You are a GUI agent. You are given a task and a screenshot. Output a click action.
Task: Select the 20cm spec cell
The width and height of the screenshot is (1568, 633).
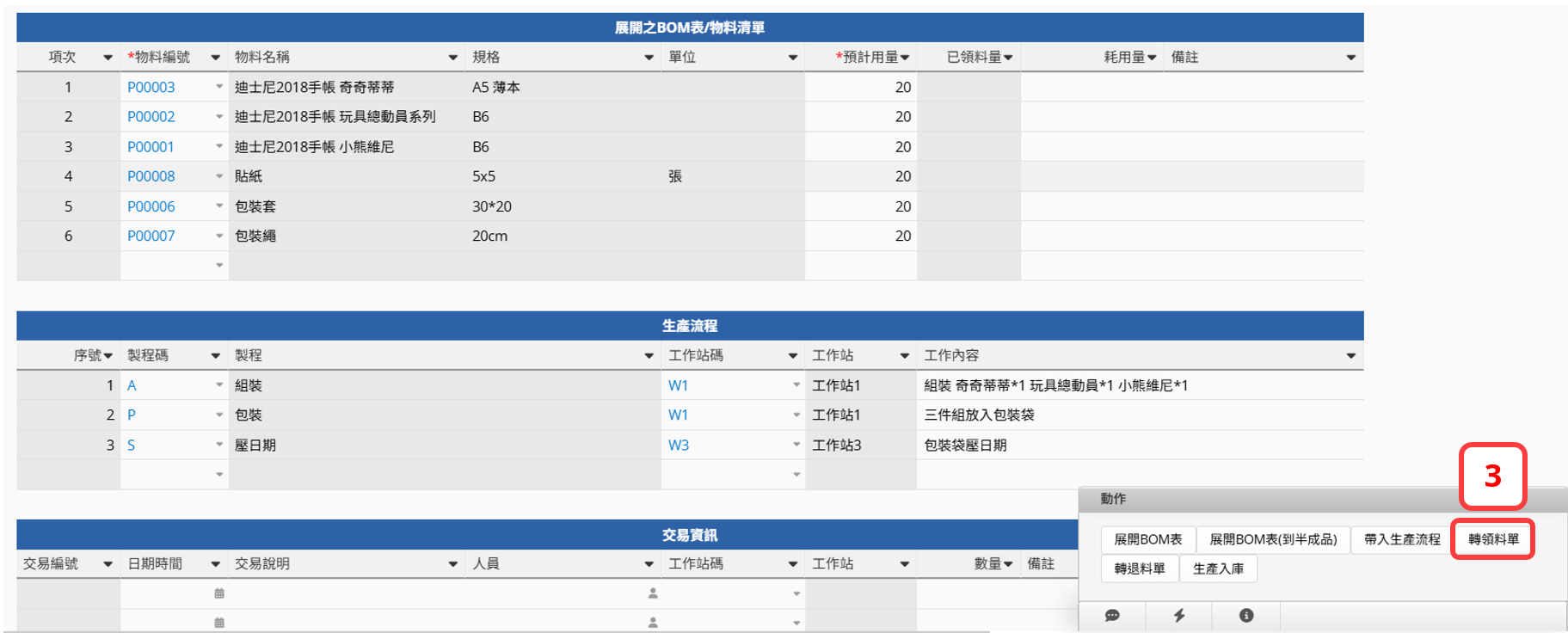563,236
